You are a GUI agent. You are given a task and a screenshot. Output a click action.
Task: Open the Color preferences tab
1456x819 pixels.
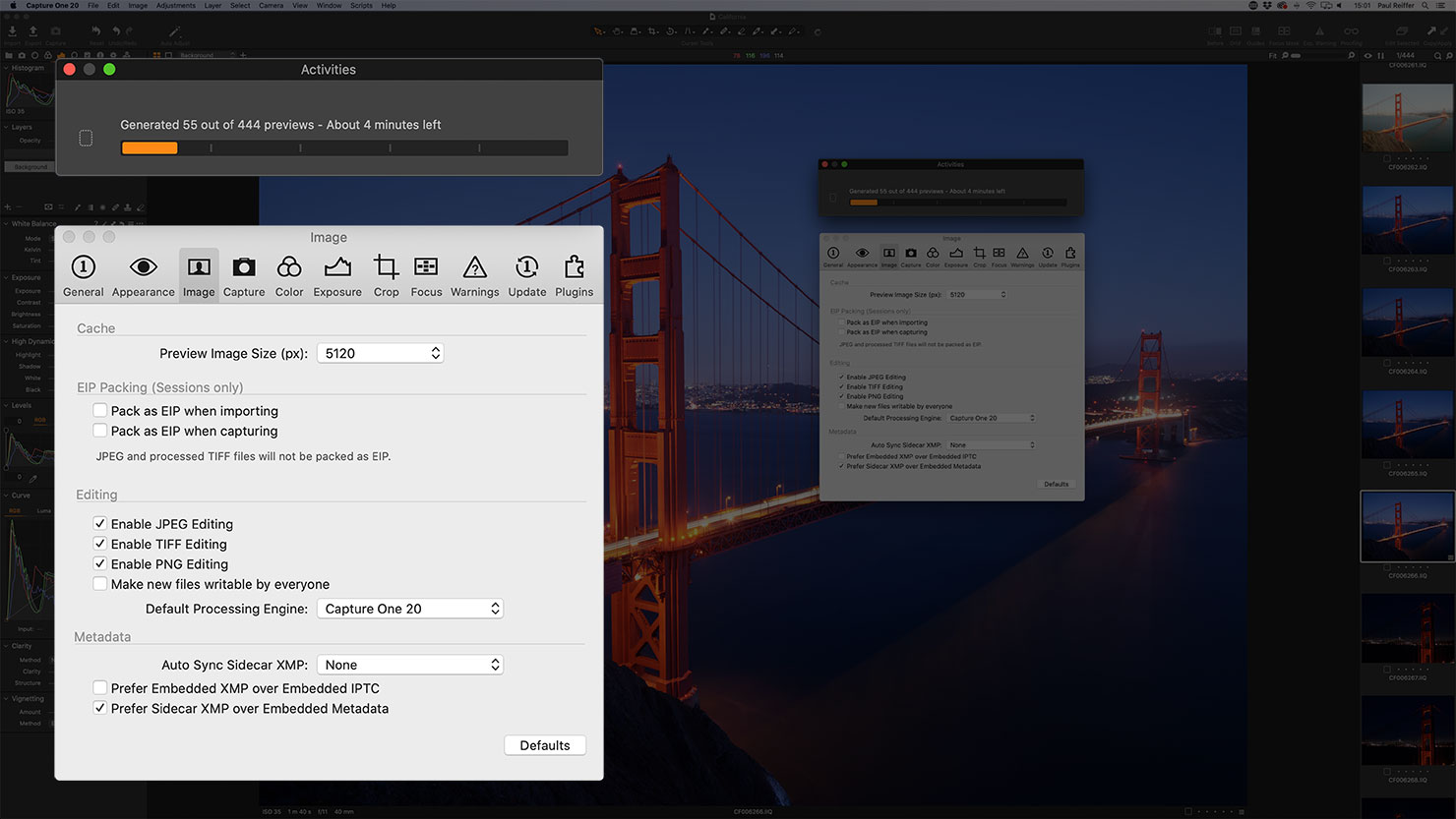(x=288, y=276)
